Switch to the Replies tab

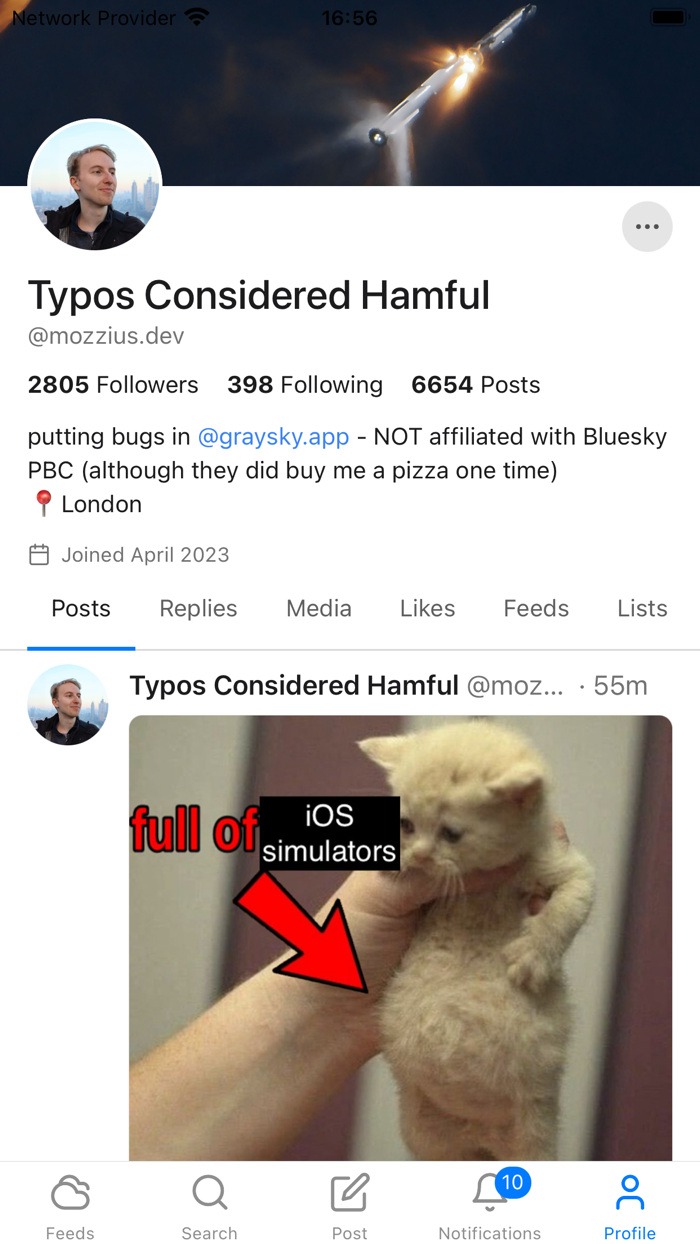(198, 608)
